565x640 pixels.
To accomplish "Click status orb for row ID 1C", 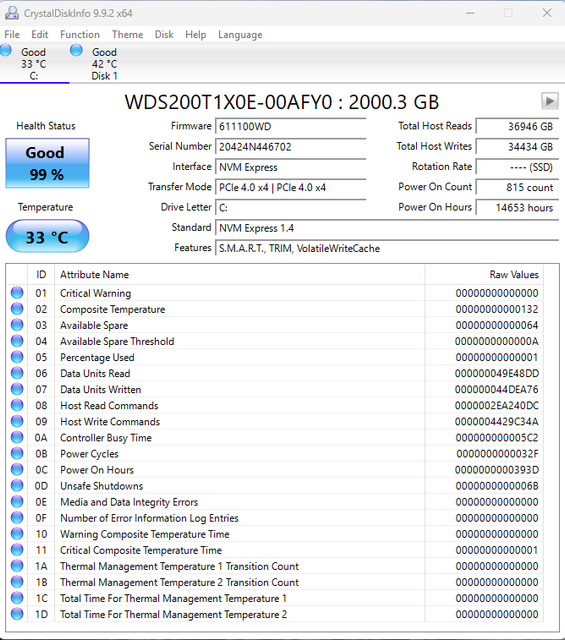I will coord(17,598).
